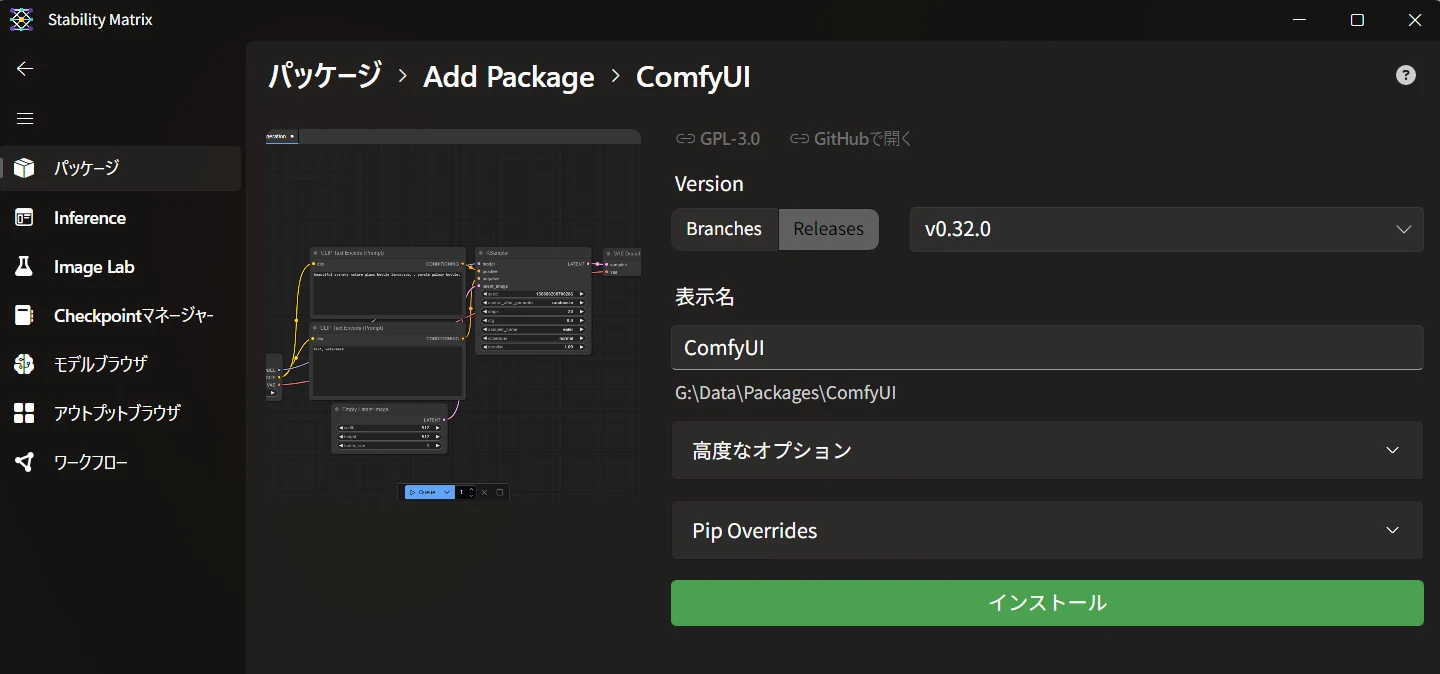Select the Releases version option

tap(828, 229)
